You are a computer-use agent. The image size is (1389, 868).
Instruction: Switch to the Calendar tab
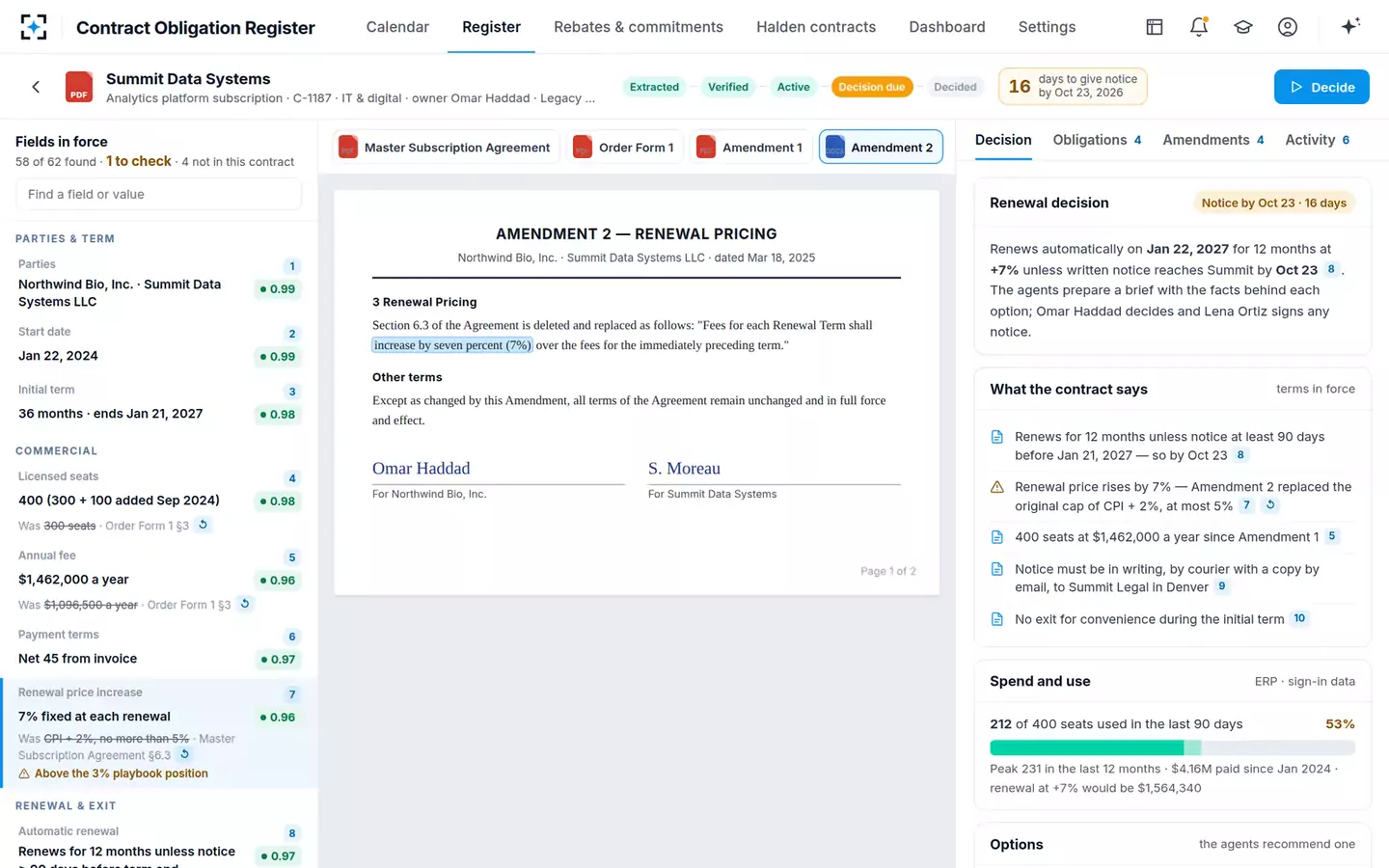click(397, 27)
